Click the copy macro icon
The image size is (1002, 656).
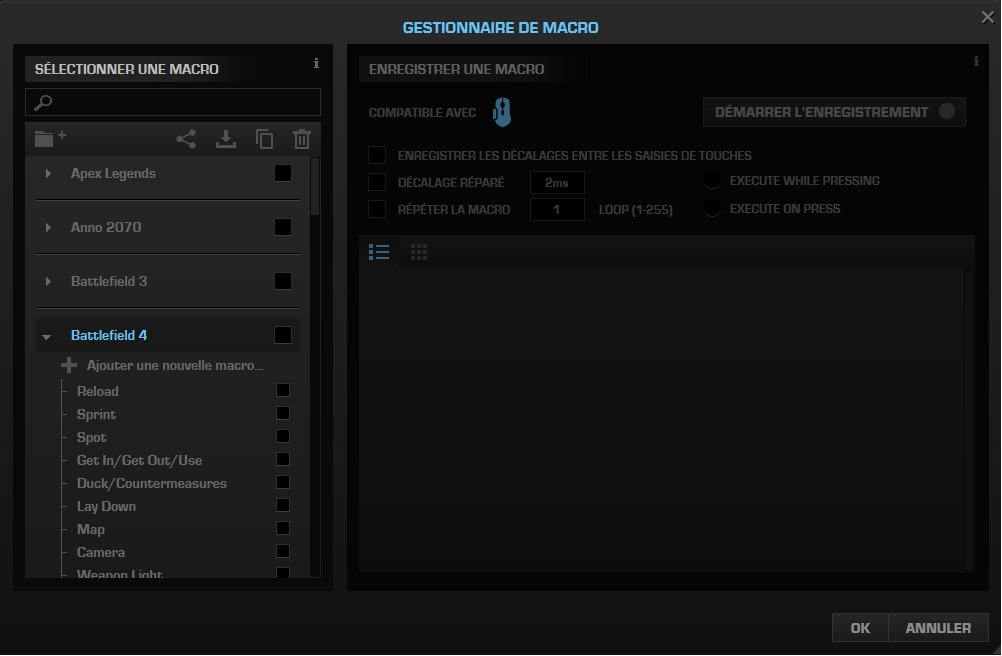tap(264, 139)
